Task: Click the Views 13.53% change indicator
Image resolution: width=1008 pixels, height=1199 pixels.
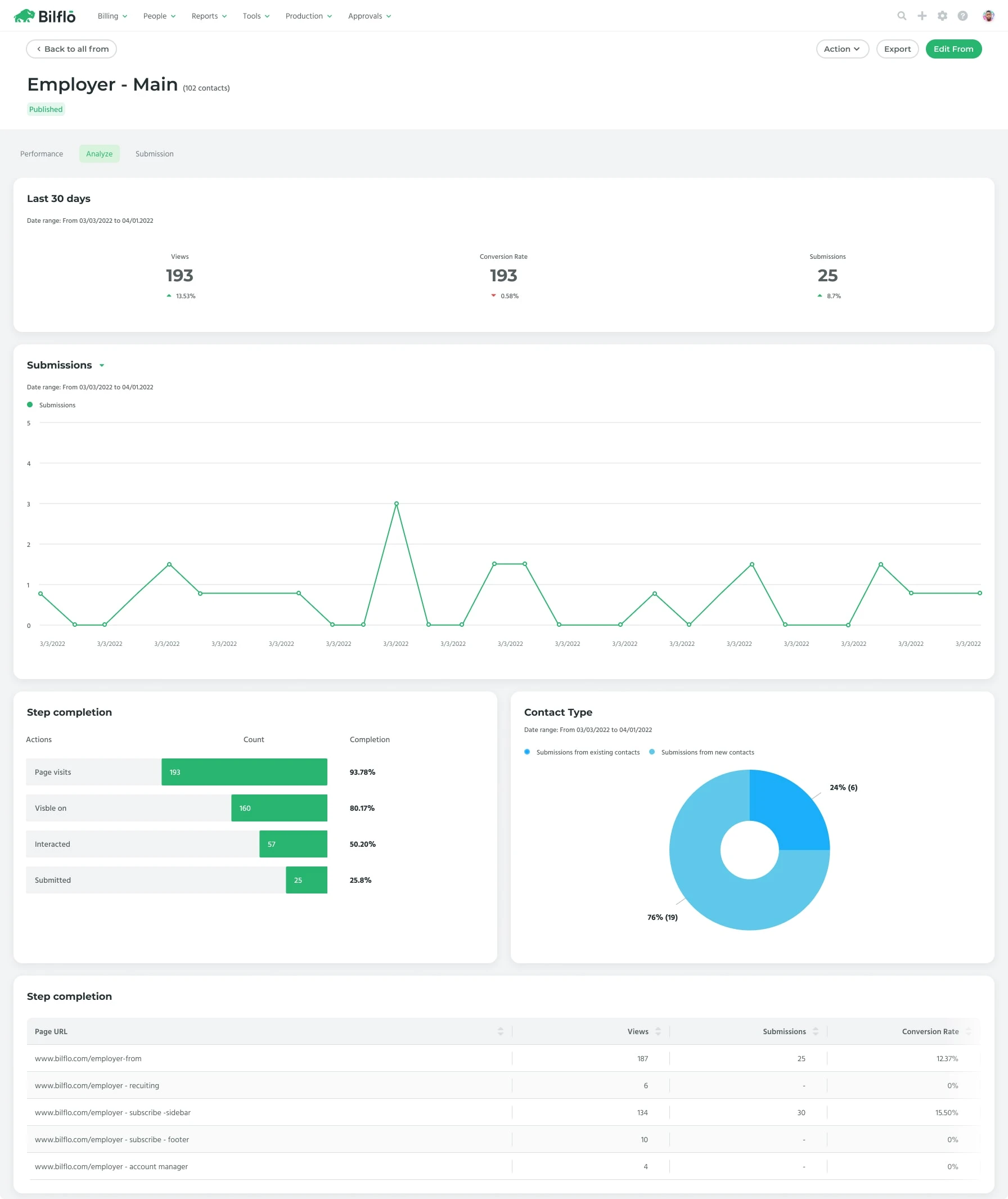Action: [181, 296]
